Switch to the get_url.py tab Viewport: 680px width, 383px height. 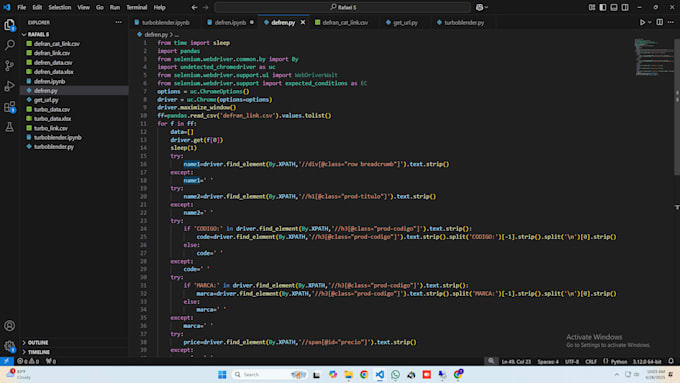[x=405, y=23]
